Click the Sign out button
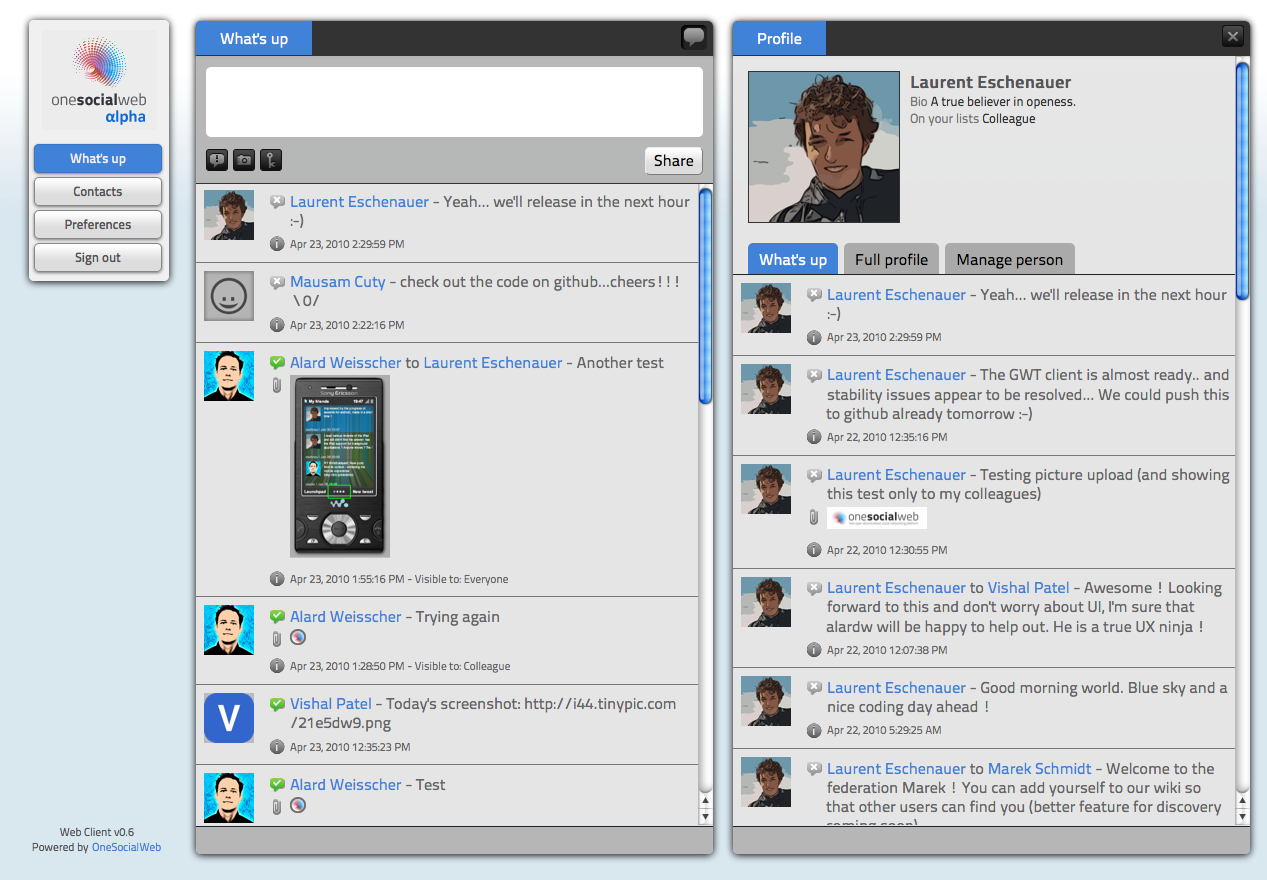Image resolution: width=1267 pixels, height=880 pixels. click(98, 258)
